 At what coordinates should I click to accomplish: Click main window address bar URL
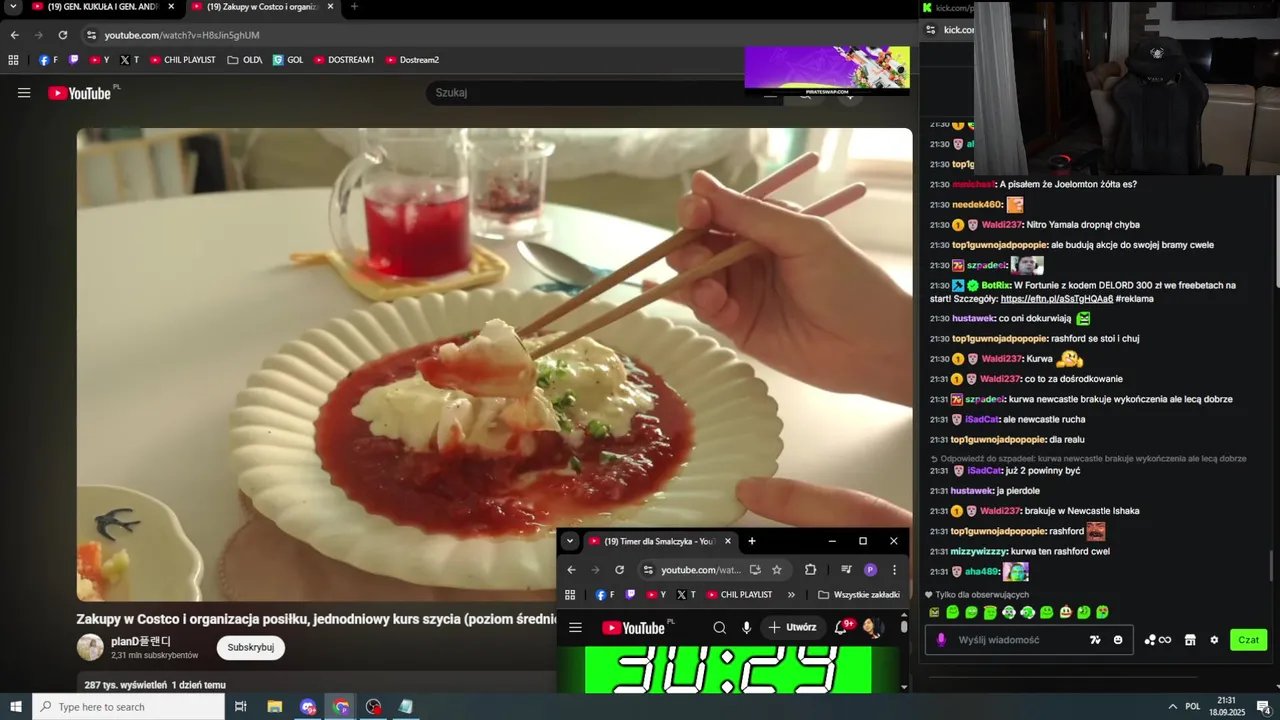182,35
